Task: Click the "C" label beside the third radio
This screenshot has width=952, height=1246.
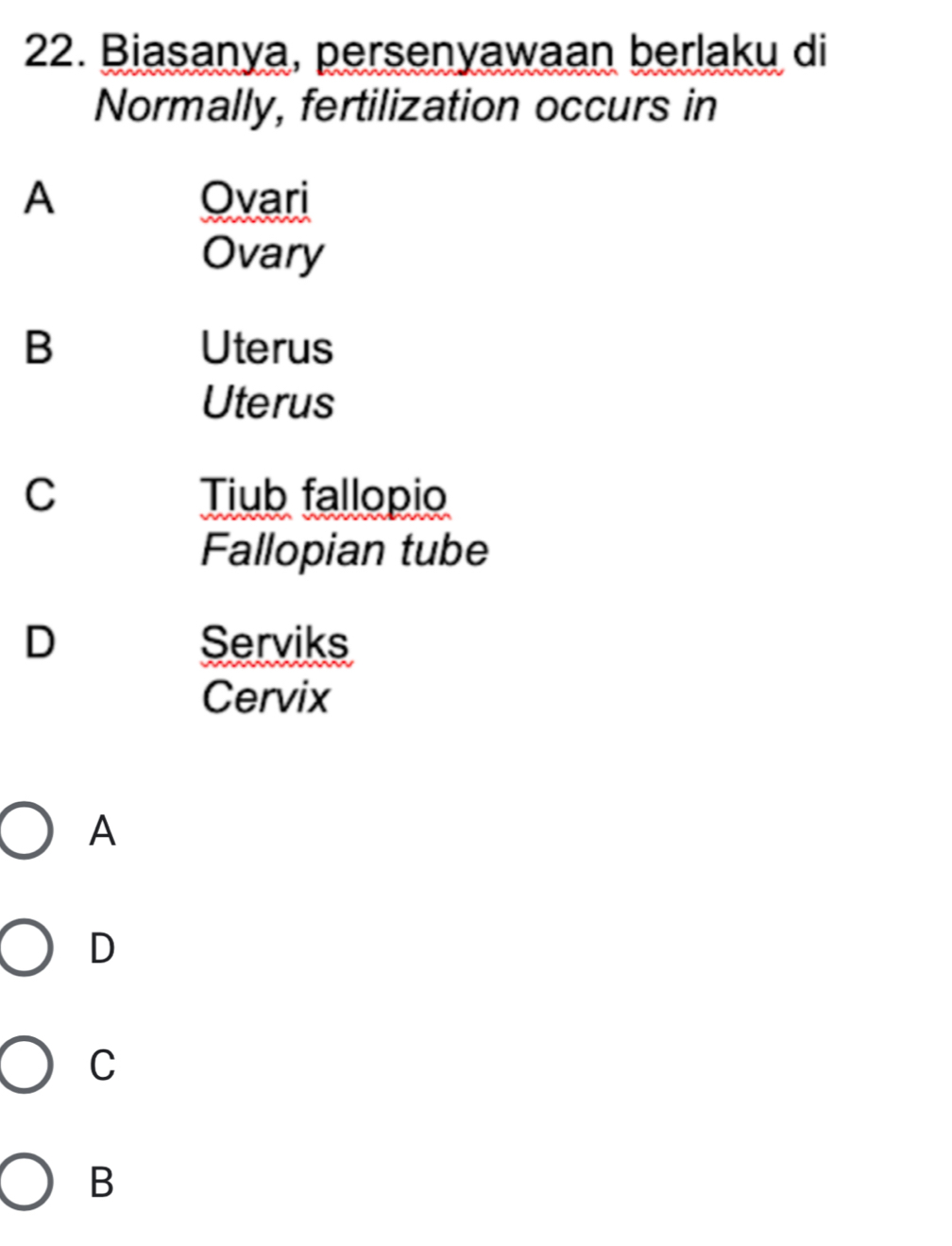Action: [102, 1065]
